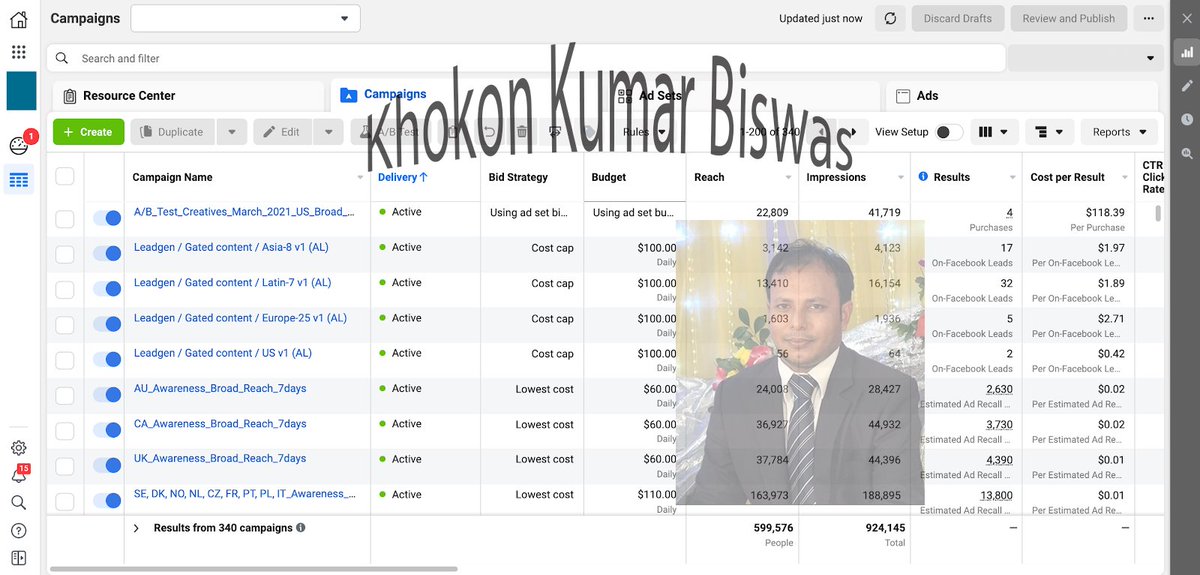Click the Review and Publish button

(x=1069, y=18)
